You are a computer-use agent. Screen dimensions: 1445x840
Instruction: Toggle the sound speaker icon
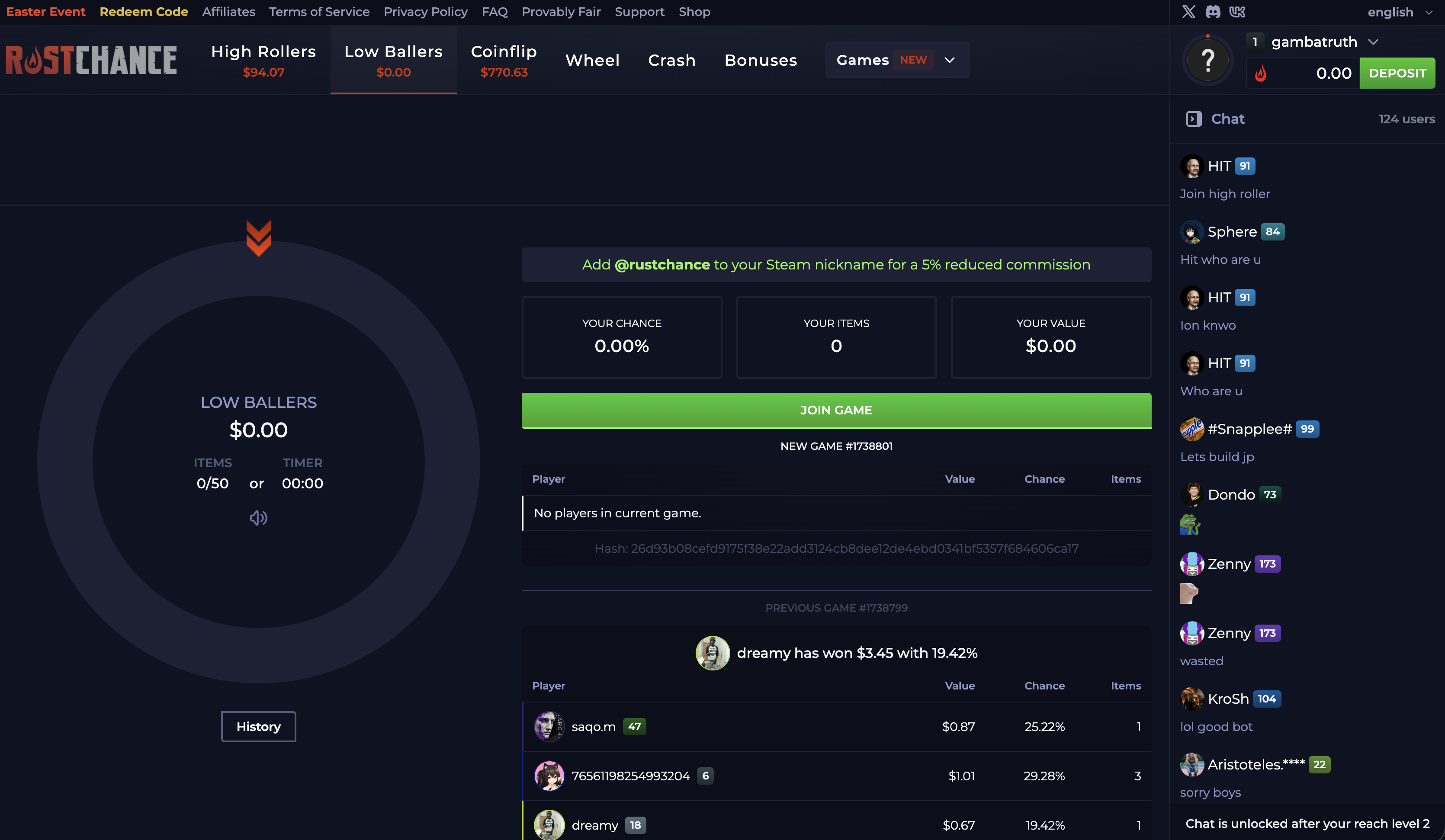tap(259, 518)
